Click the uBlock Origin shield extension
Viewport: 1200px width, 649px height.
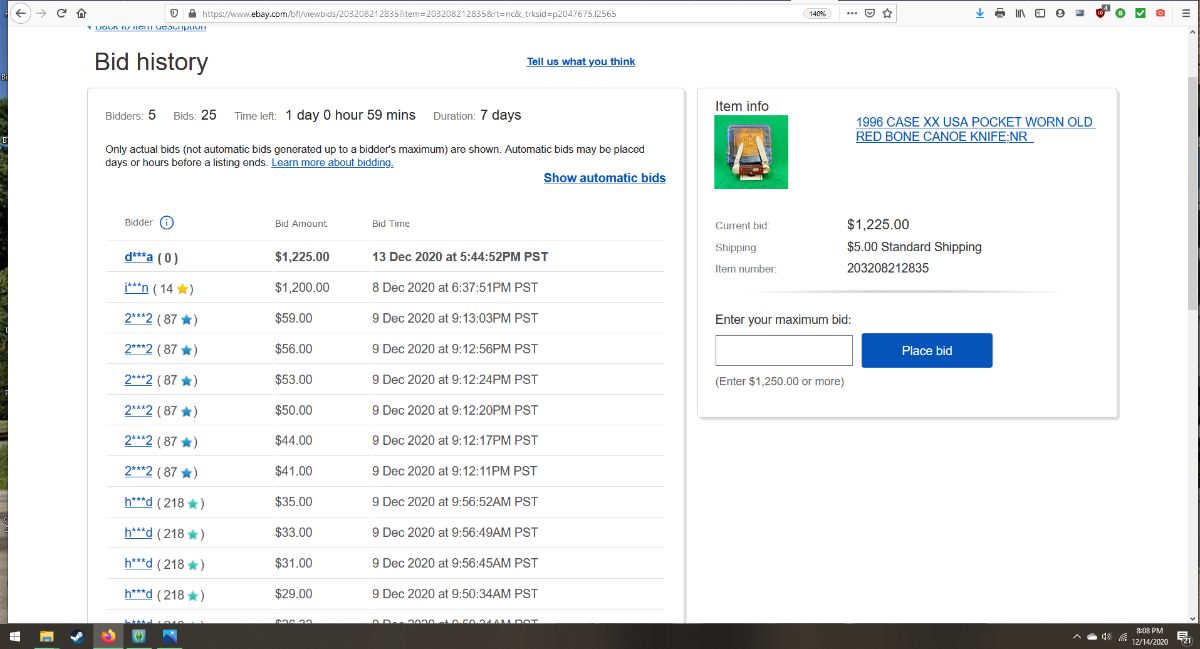(x=1101, y=13)
